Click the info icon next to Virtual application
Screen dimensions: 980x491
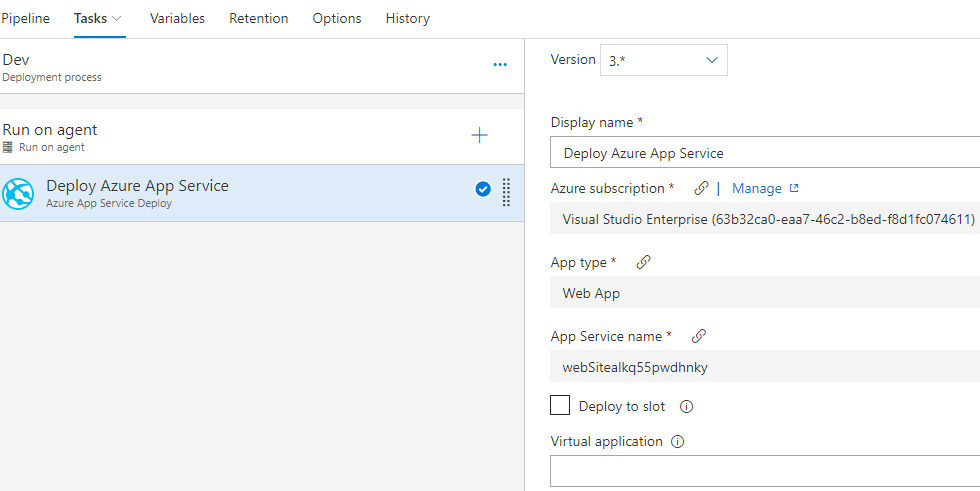pos(677,442)
